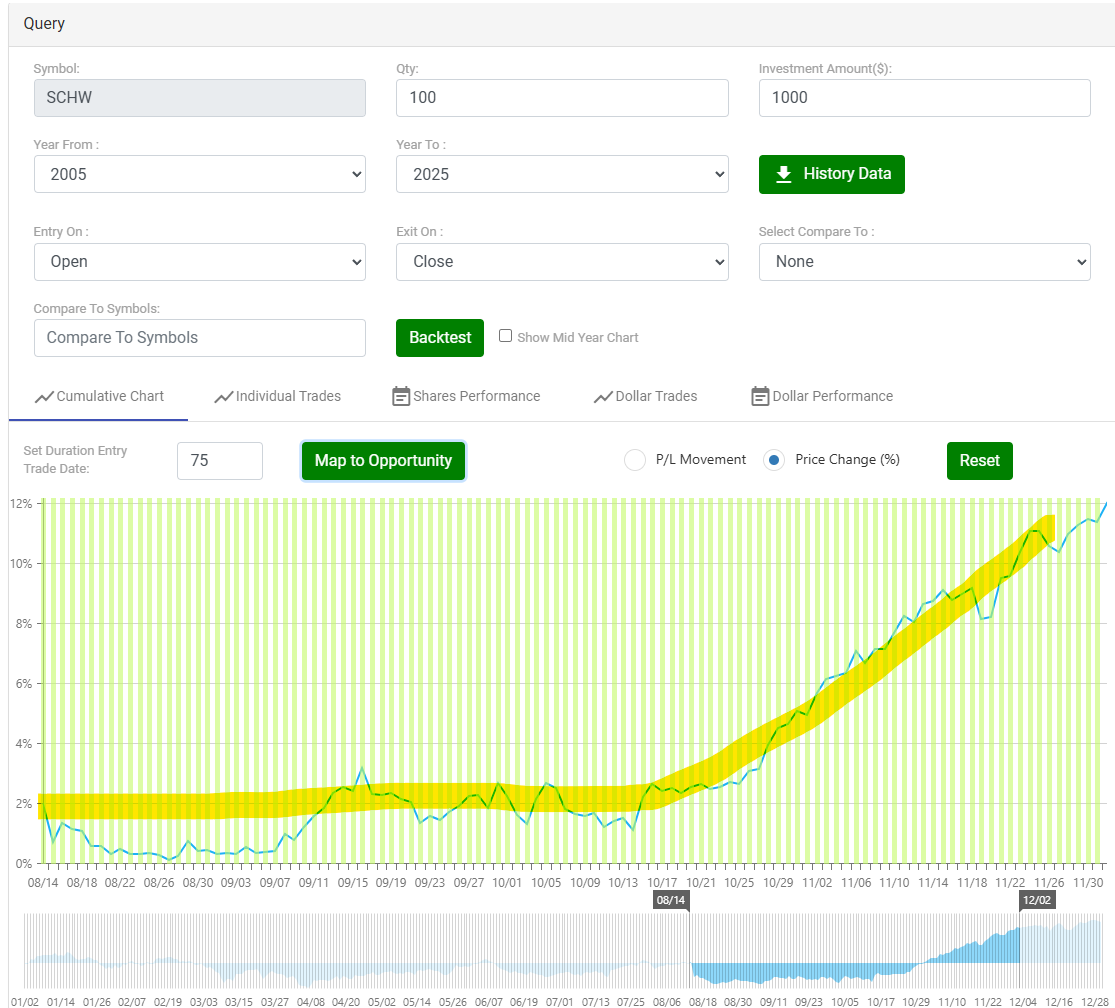This screenshot has width=1115, height=1008.
Task: Focus the Qty input field
Action: (x=562, y=98)
